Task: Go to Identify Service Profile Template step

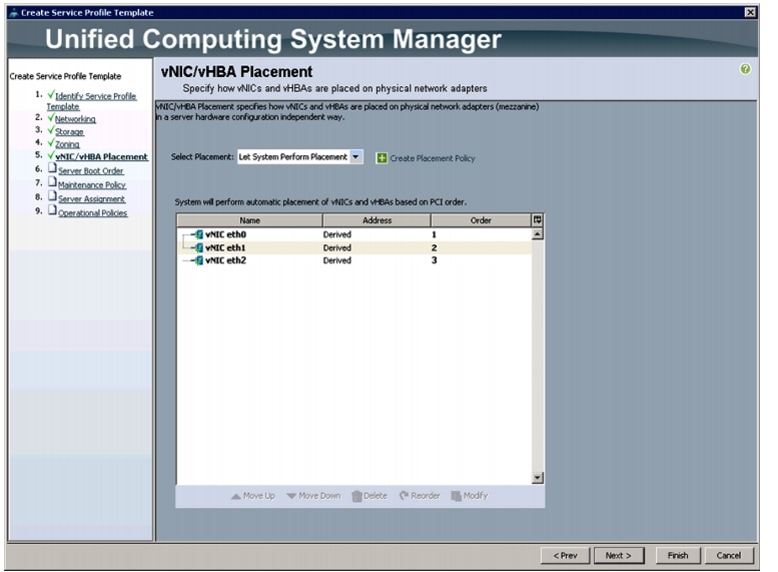Action: click(x=91, y=101)
